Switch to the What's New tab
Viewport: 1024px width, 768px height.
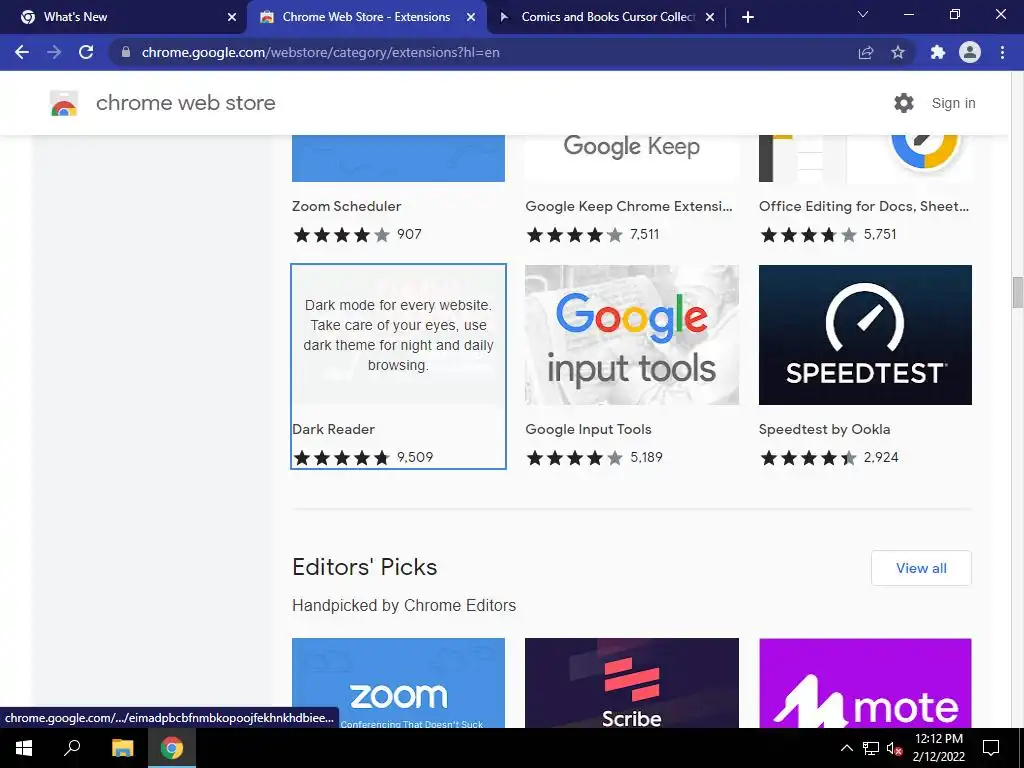(x=123, y=17)
